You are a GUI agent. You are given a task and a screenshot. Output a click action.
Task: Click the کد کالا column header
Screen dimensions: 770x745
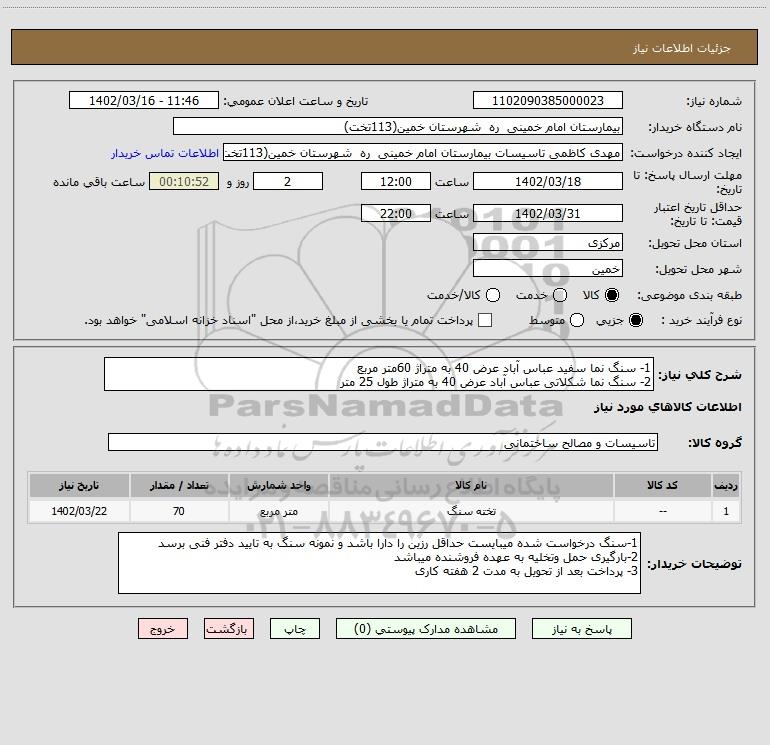[662, 485]
